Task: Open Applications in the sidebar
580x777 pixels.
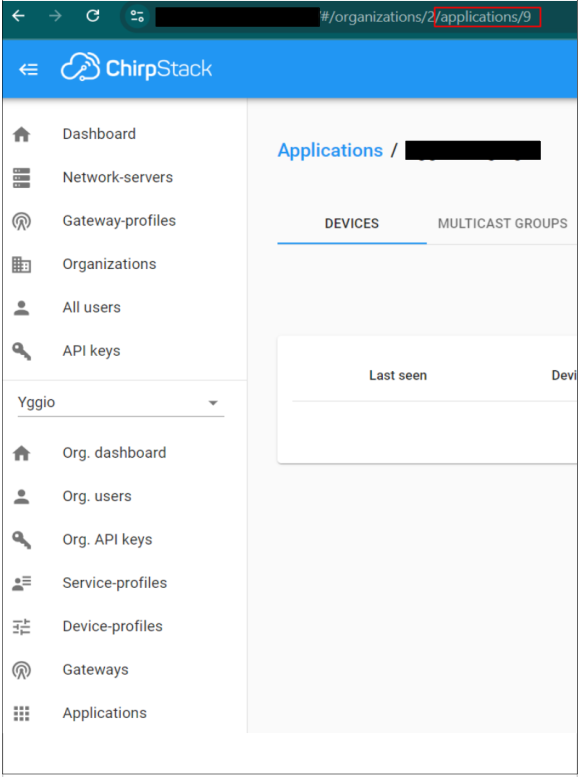Action: [104, 713]
